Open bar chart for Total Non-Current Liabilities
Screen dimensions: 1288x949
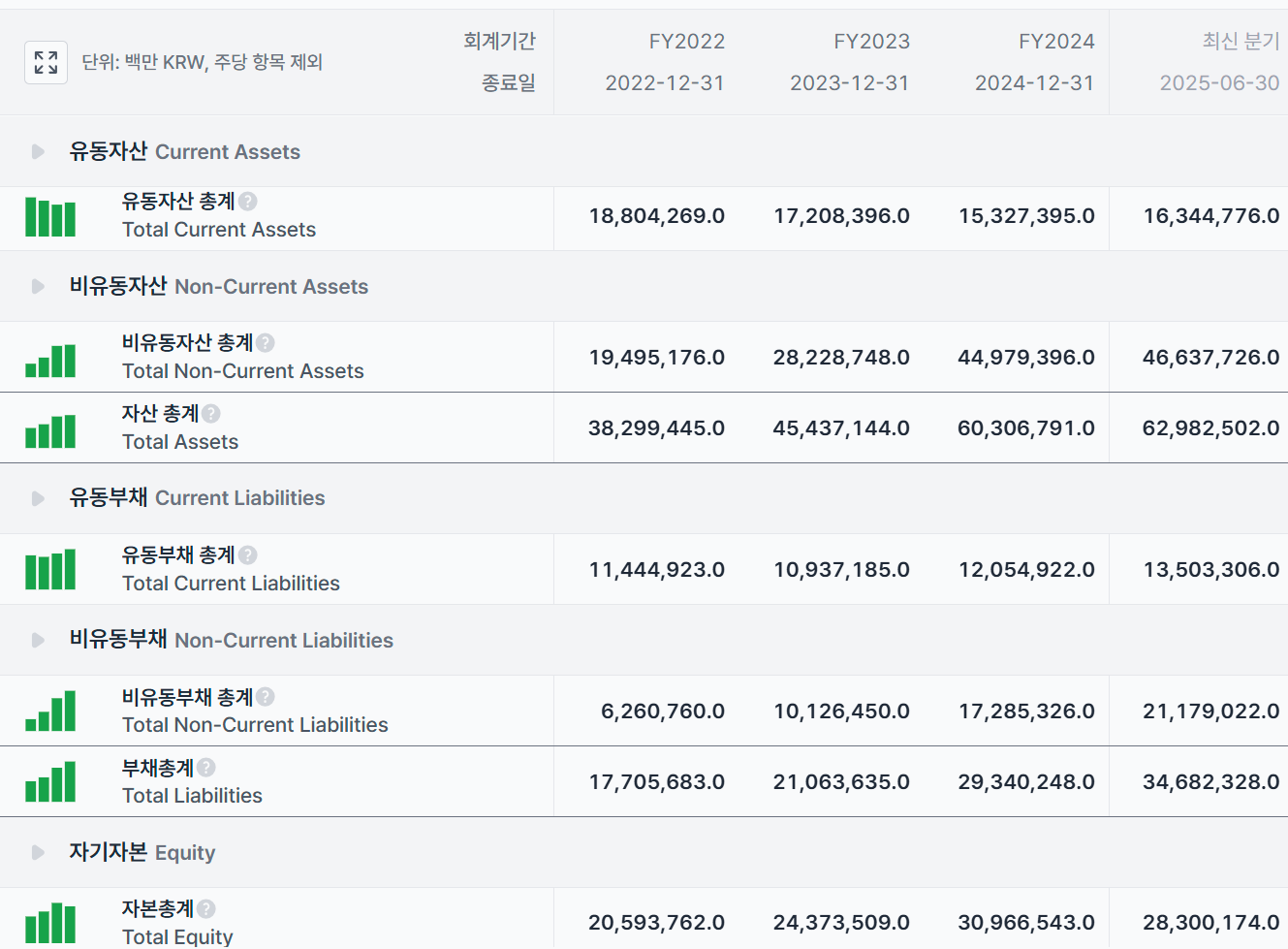[x=50, y=712]
